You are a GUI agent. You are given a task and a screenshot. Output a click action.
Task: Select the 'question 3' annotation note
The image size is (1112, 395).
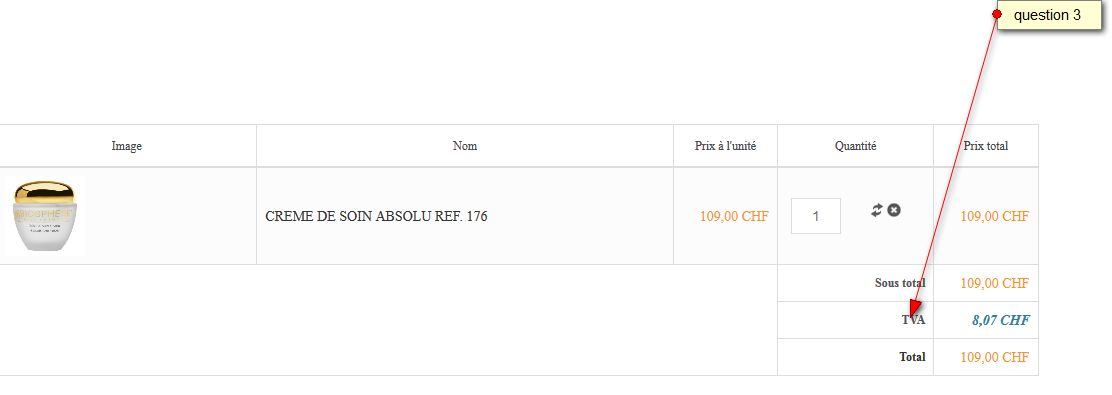tap(1049, 16)
